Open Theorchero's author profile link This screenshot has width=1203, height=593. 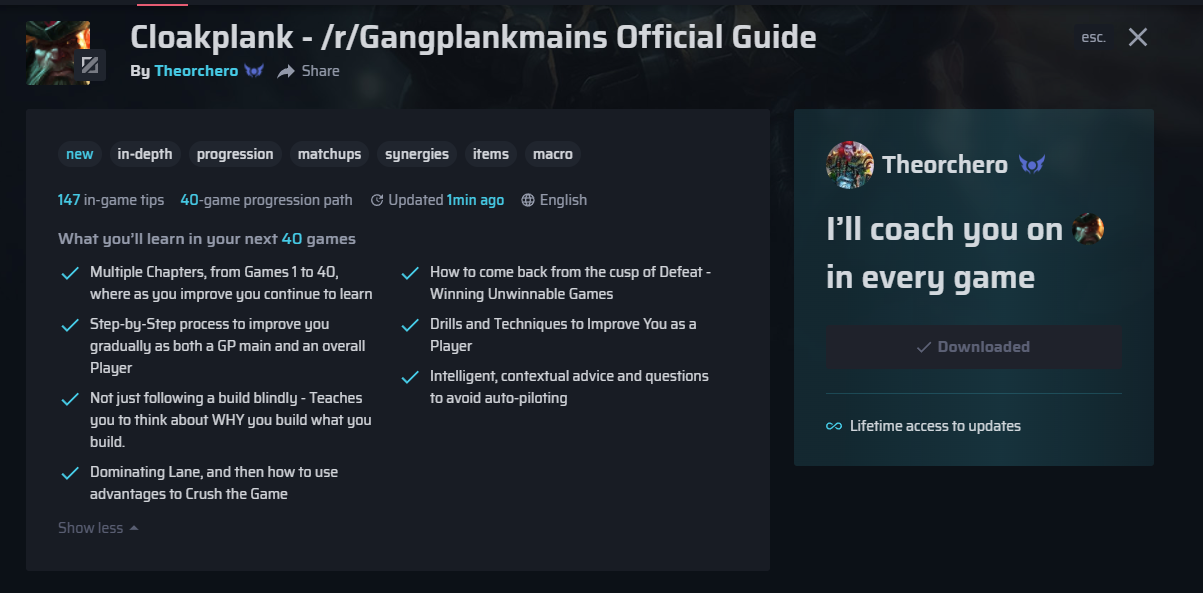click(x=196, y=70)
